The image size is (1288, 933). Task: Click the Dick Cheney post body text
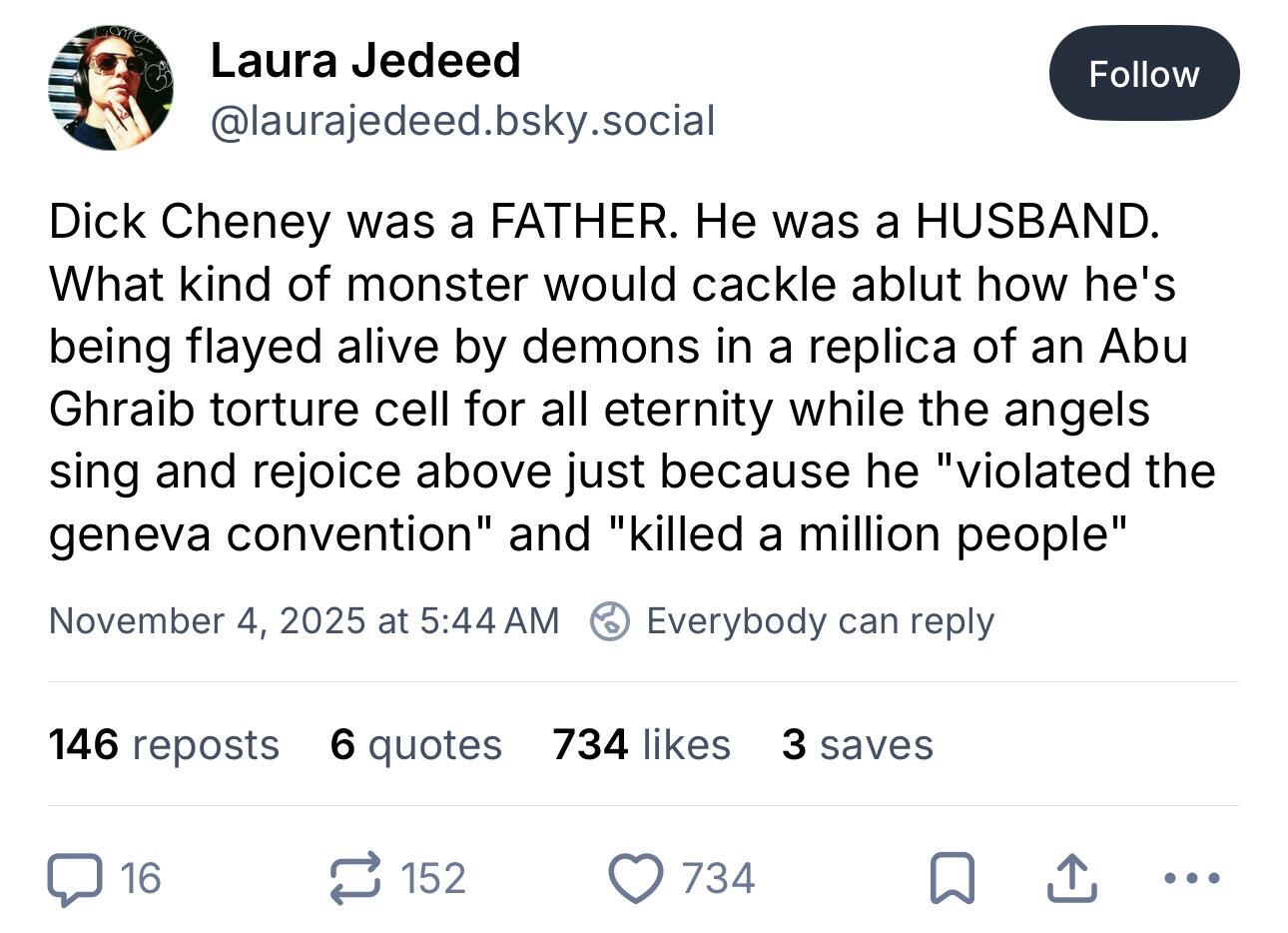(x=631, y=378)
